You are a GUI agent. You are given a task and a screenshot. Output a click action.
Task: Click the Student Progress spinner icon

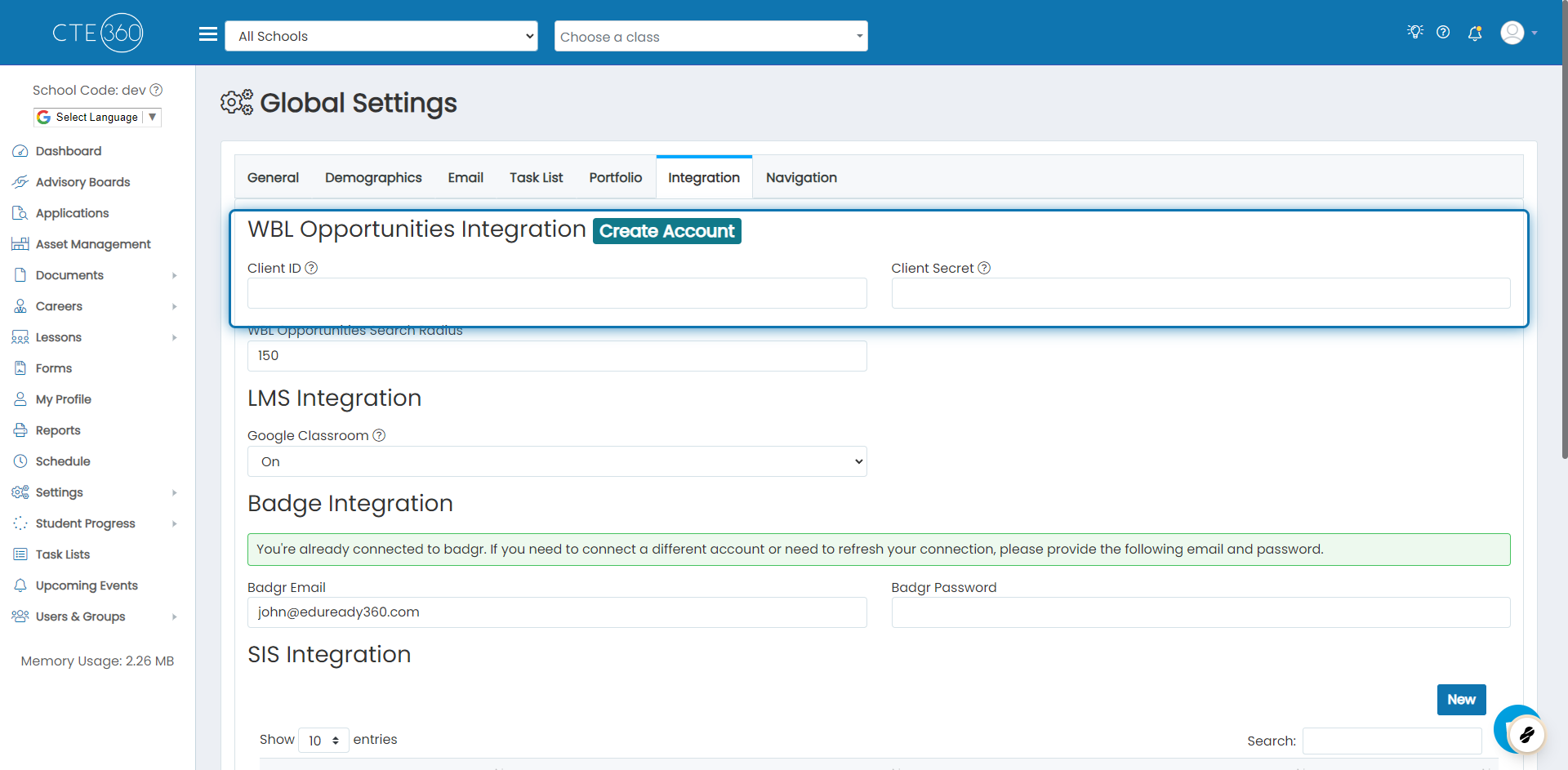click(20, 523)
